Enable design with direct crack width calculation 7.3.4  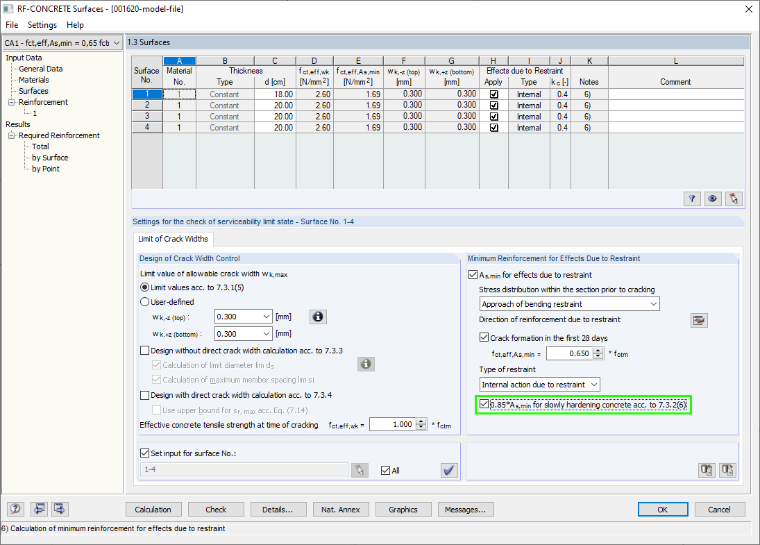(144, 395)
